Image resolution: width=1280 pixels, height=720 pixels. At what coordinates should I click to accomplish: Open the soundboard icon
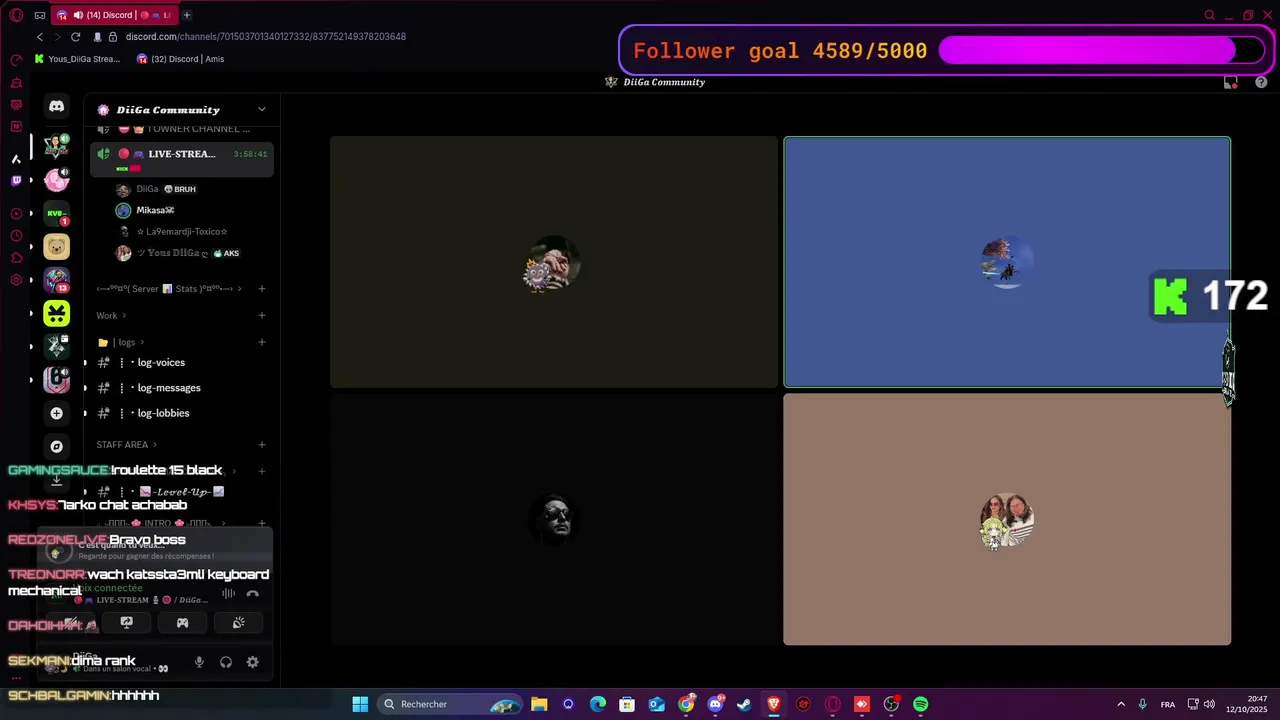[238, 623]
